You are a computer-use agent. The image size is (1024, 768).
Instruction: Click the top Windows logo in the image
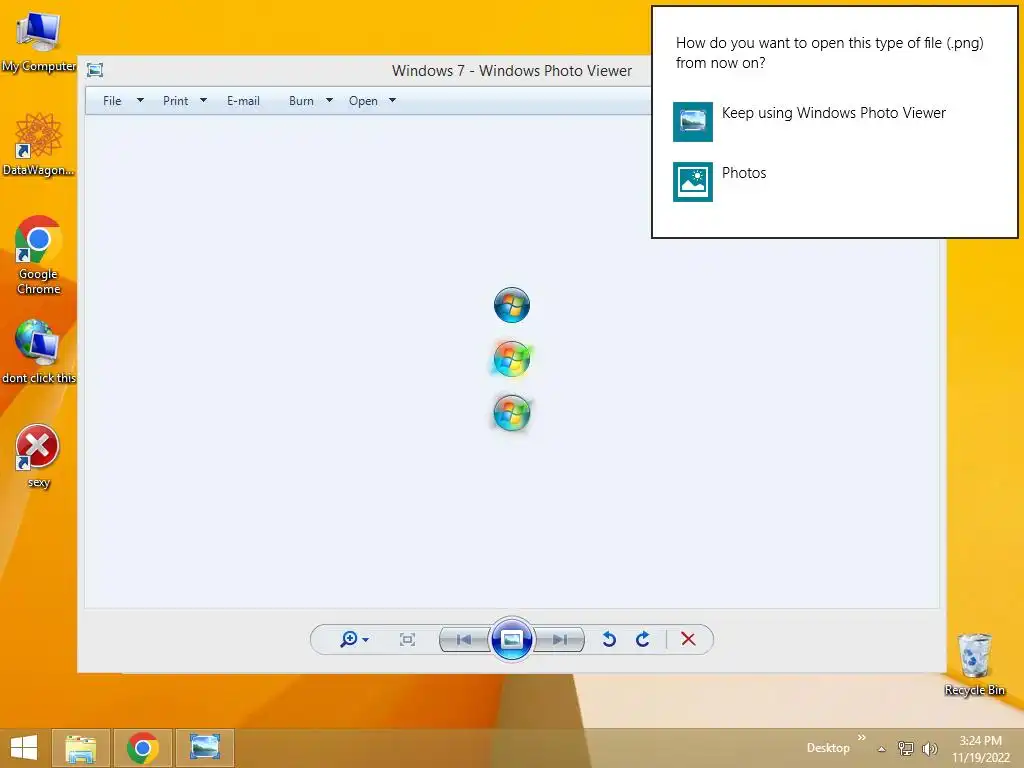click(511, 305)
